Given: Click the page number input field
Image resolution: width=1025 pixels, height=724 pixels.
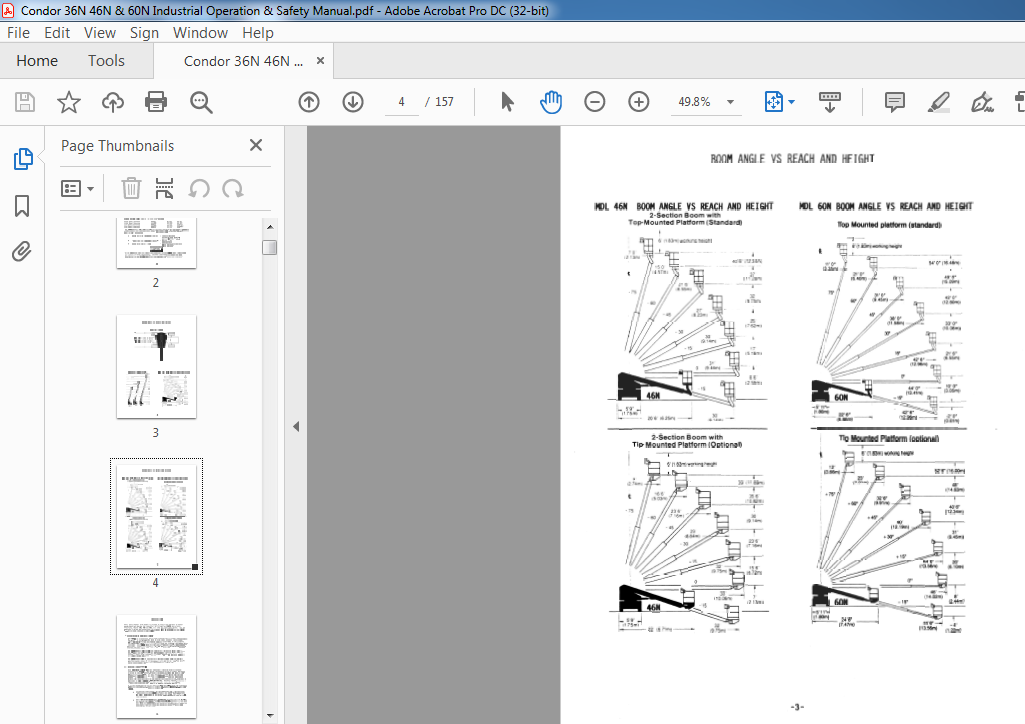Looking at the screenshot, I should (401, 102).
